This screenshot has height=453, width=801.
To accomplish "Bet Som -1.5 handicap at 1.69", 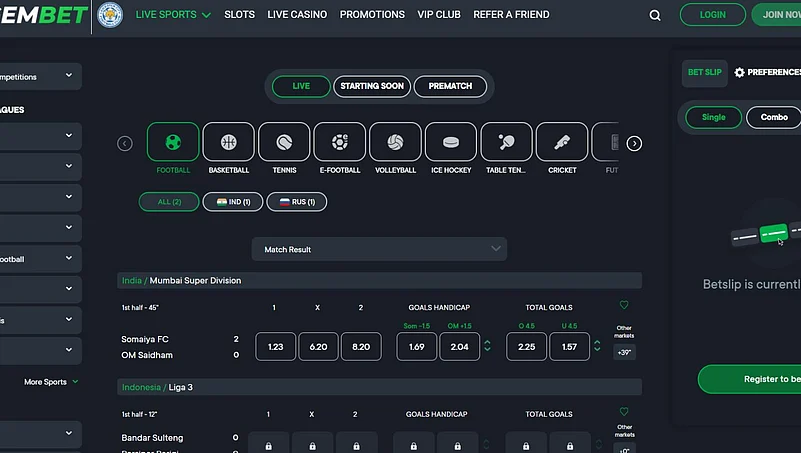I will [x=417, y=347].
